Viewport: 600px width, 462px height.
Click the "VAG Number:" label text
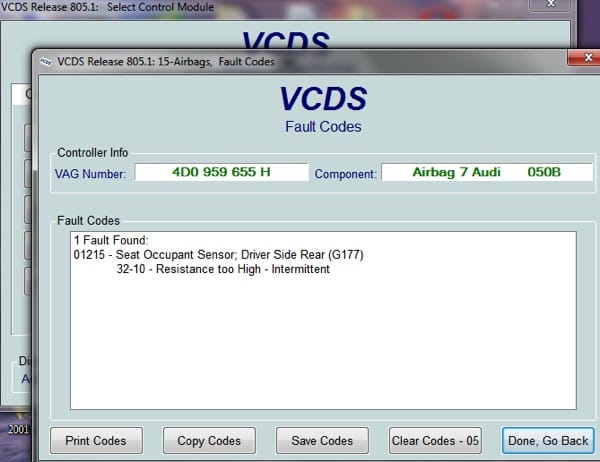tap(90, 173)
